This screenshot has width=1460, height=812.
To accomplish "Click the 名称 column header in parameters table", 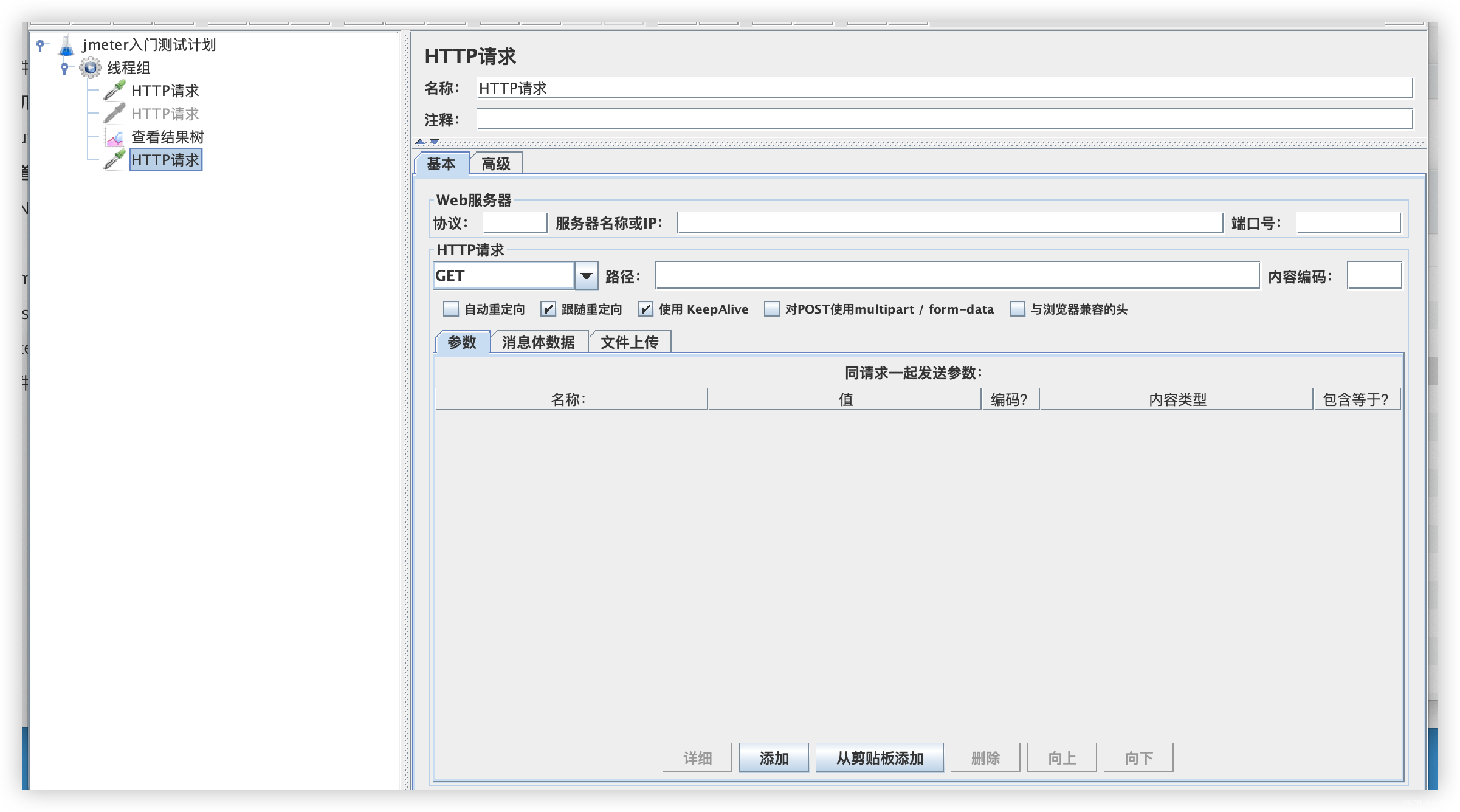I will click(x=571, y=399).
